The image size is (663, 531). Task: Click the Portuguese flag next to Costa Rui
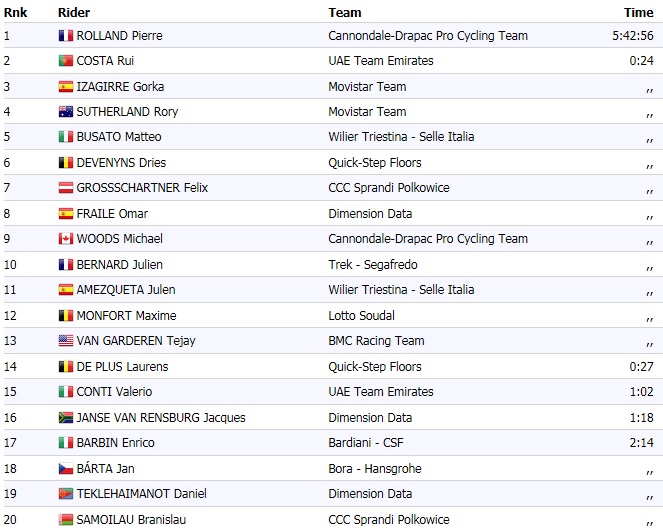(x=66, y=61)
